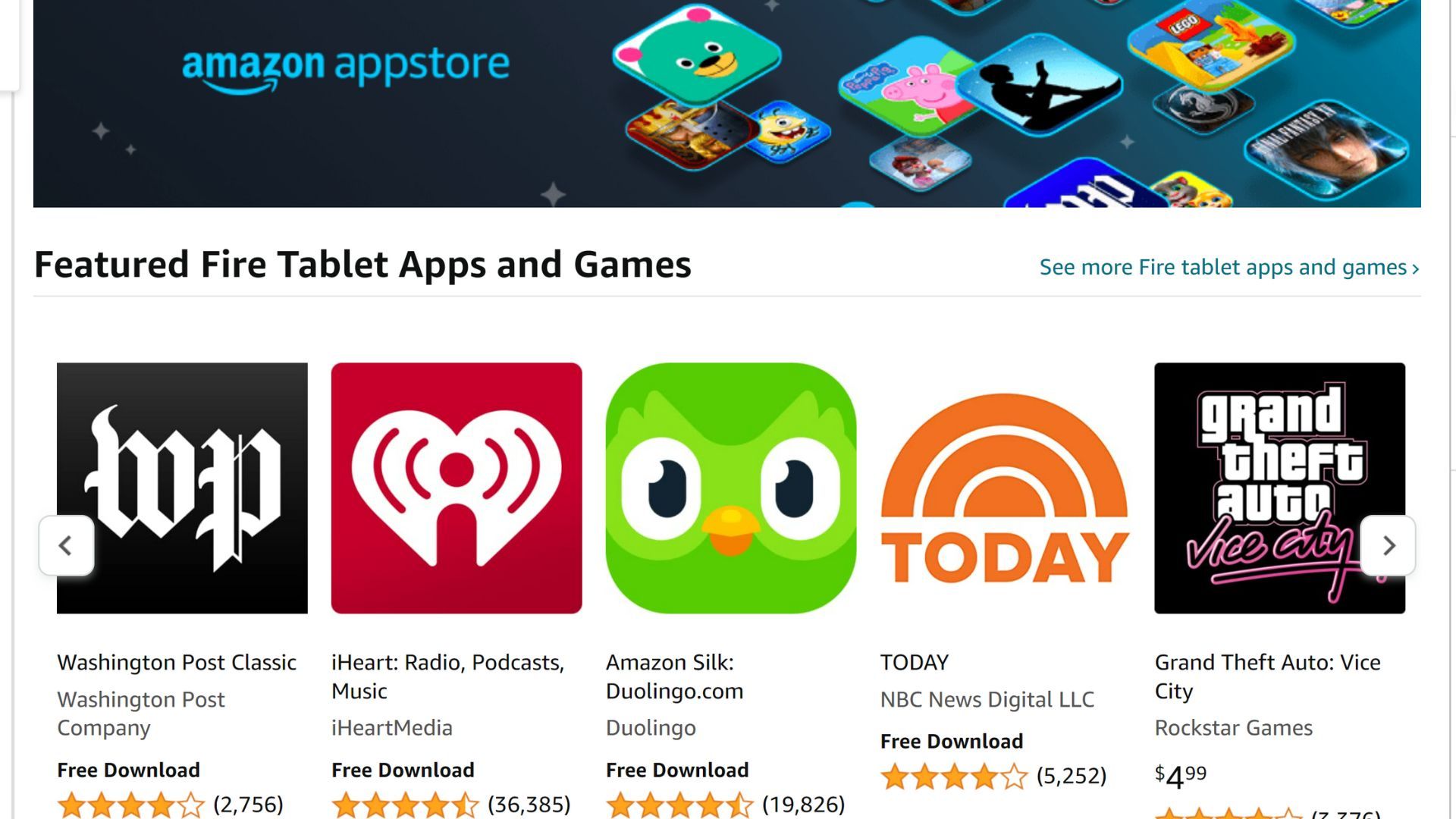
Task: Open Amazon Silk: Duolingo.com title link
Action: 675,676
